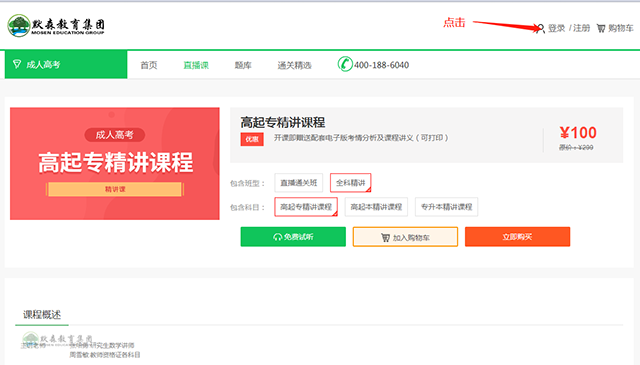Click the user login icon
This screenshot has width=640, height=365.
pos(541,28)
